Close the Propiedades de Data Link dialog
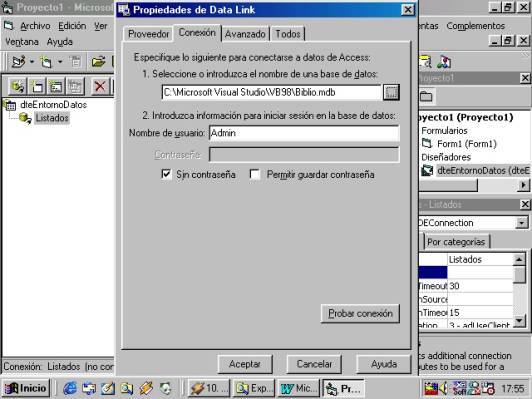The height and width of the screenshot is (399, 532). 408,10
